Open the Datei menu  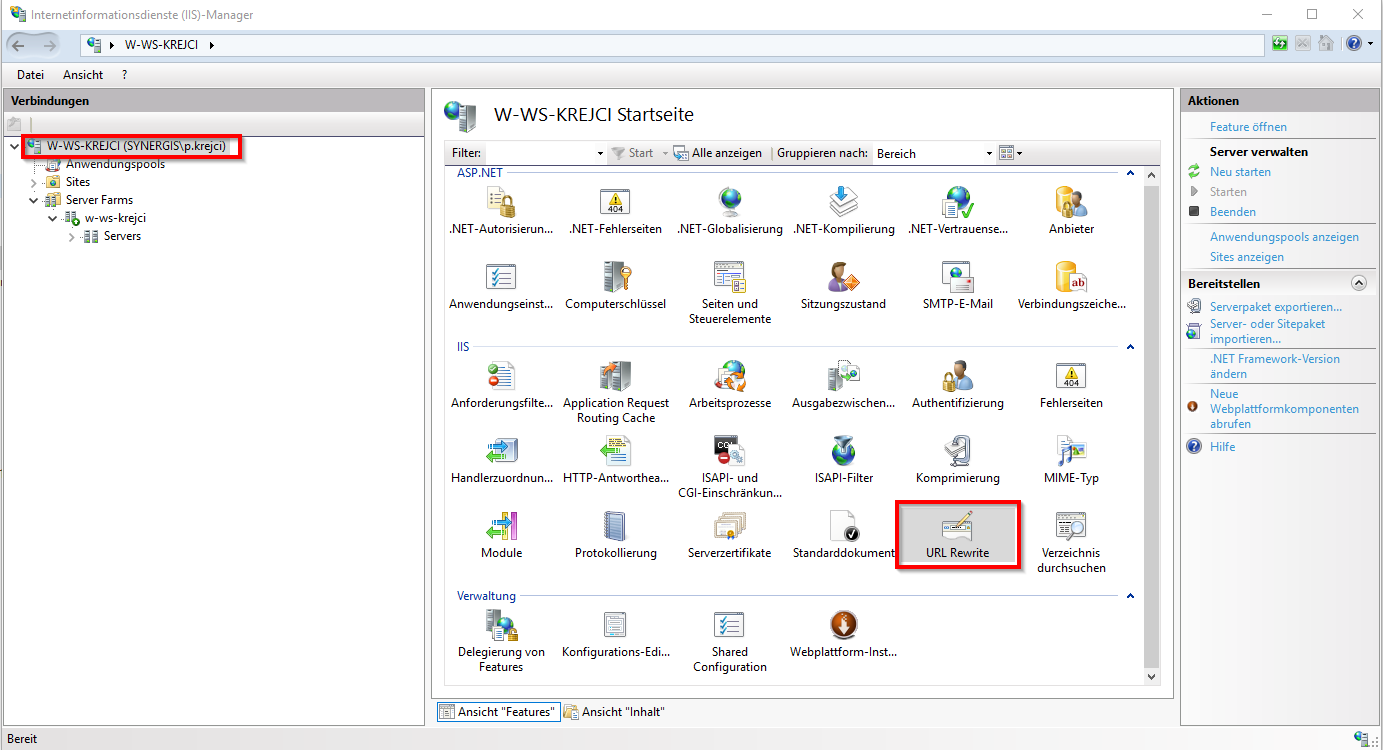30,74
